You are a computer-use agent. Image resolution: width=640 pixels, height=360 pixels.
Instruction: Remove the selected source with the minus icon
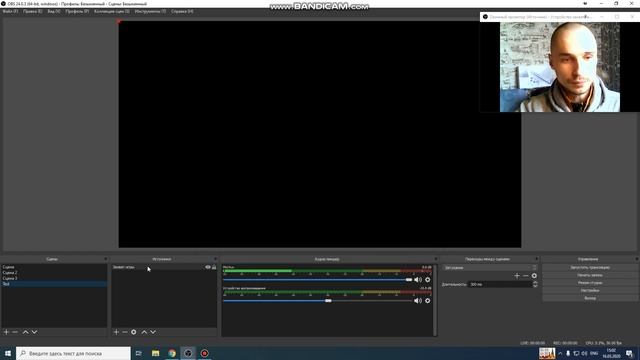pyautogui.click(x=125, y=332)
